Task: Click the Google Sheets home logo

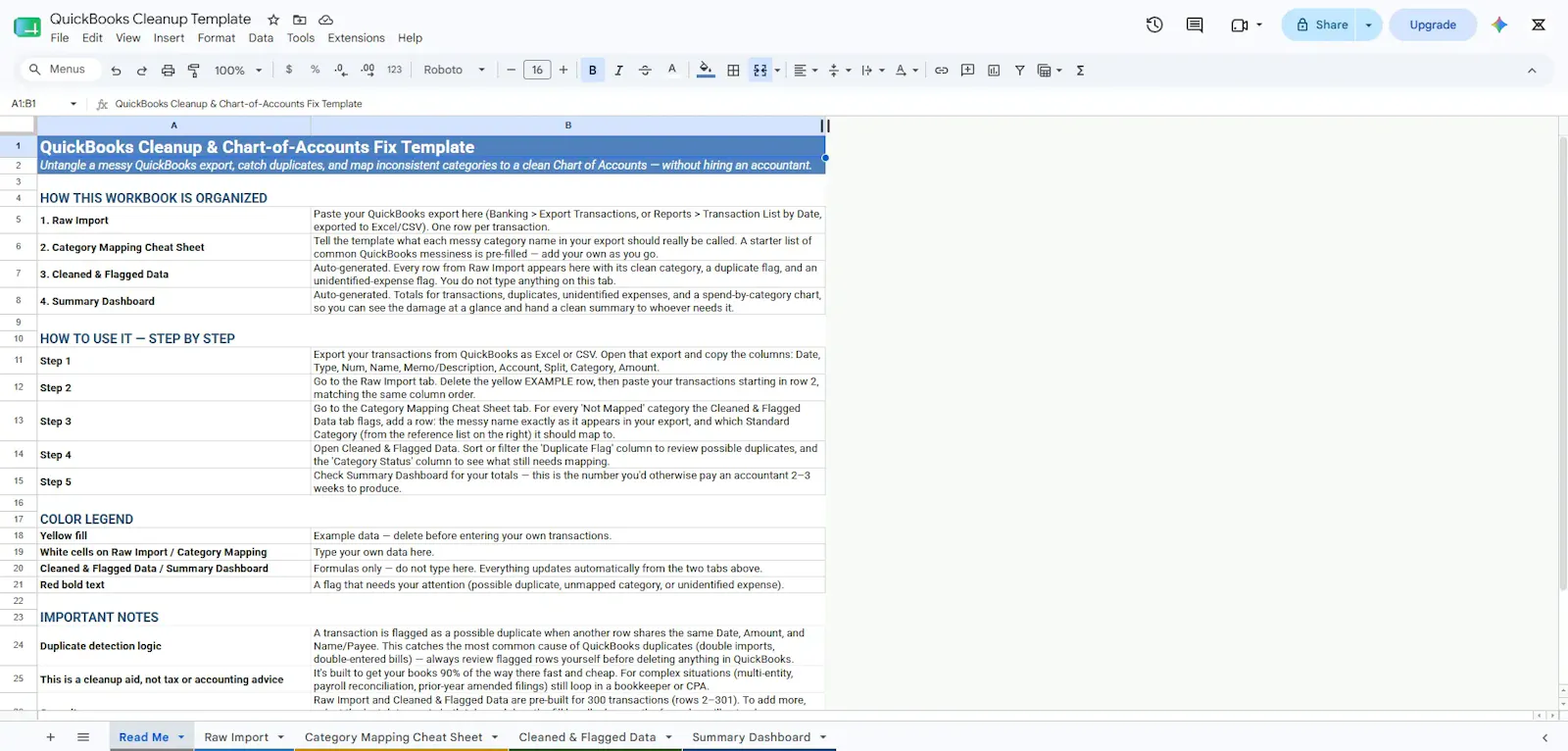Action: click(x=26, y=26)
